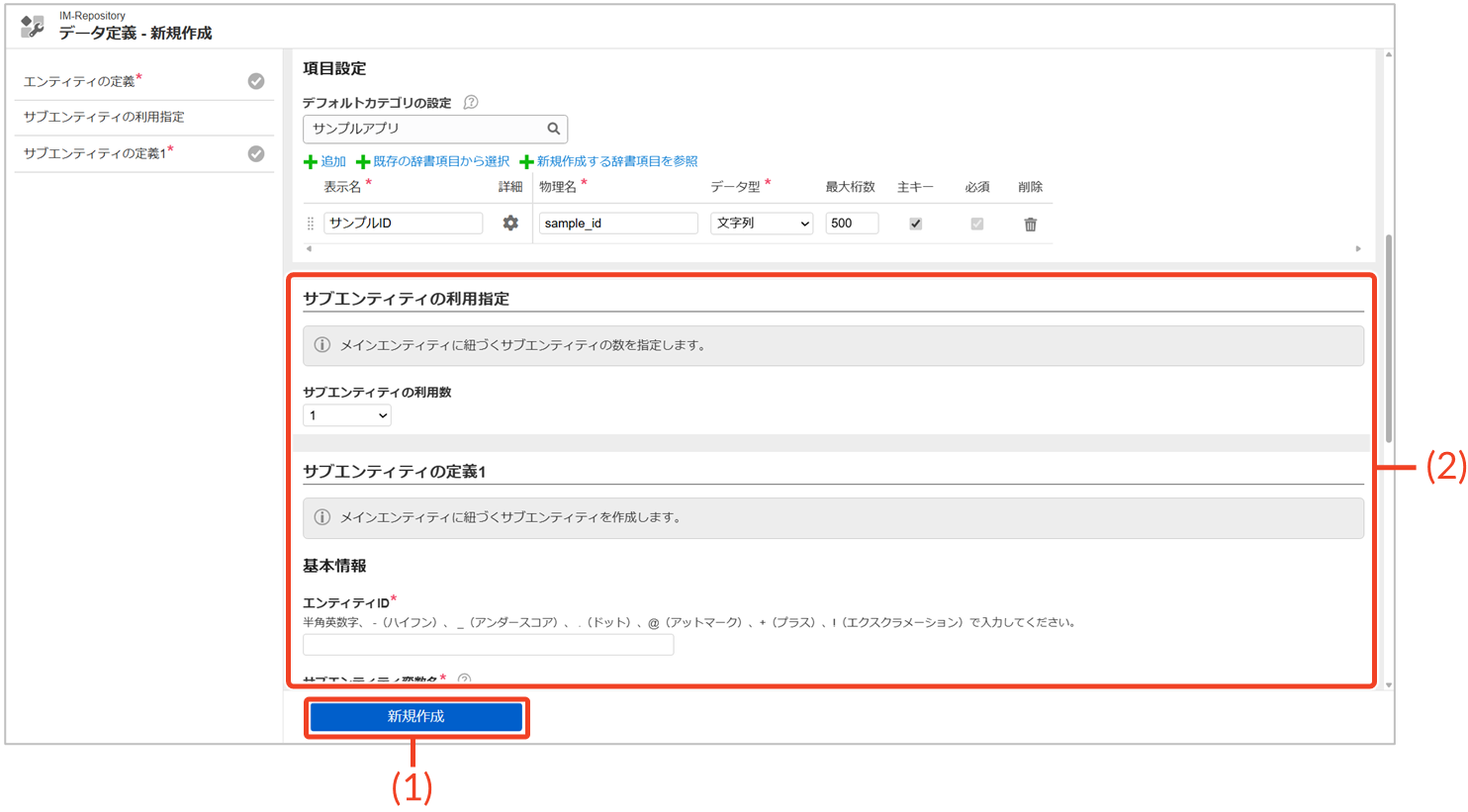Click the green plus 追加 icon
This screenshot has height=812, width=1468.
point(311,162)
